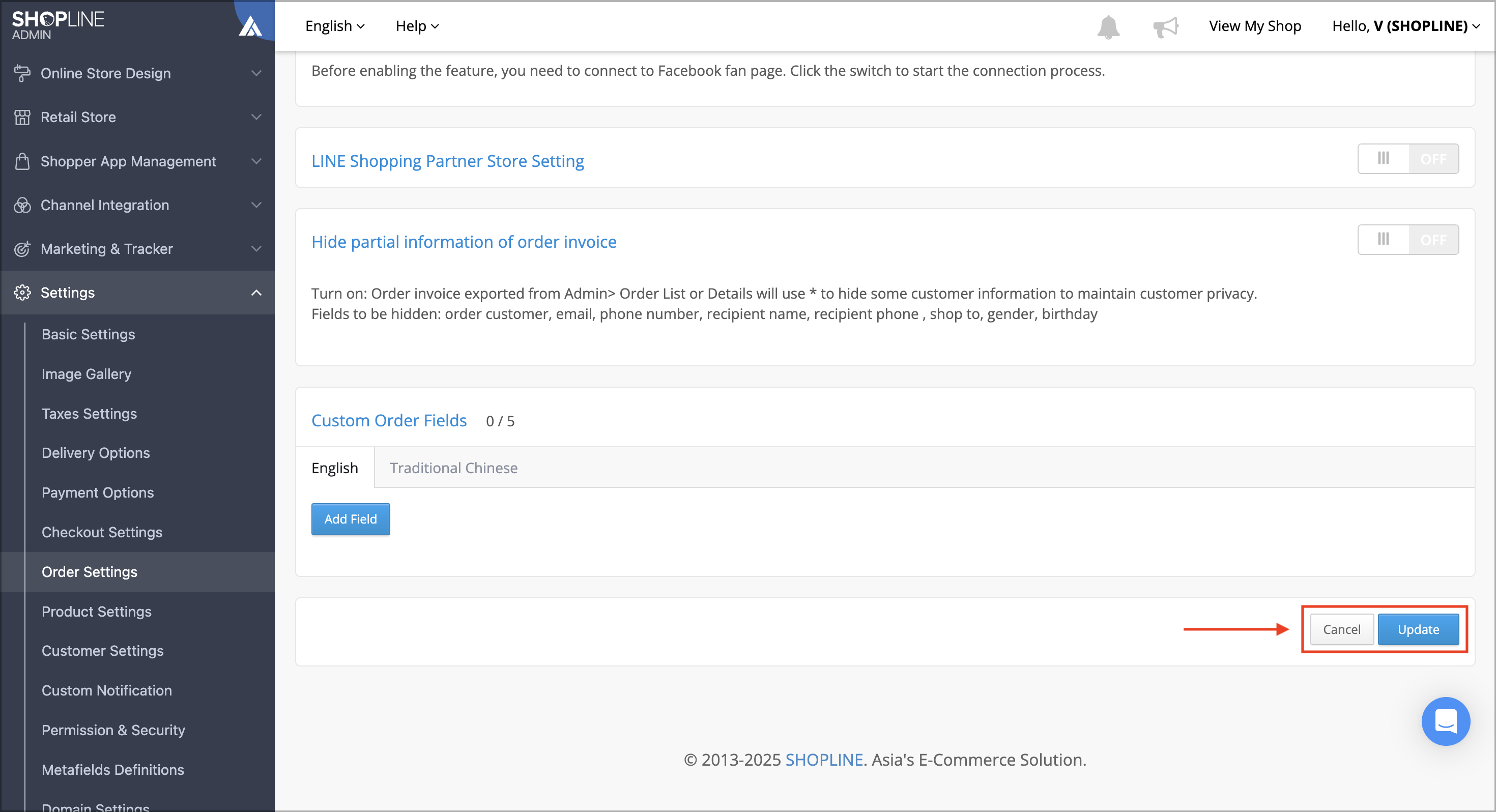Open Checkout Settings in sidebar
Screen dimensions: 1496x812
click(x=102, y=532)
